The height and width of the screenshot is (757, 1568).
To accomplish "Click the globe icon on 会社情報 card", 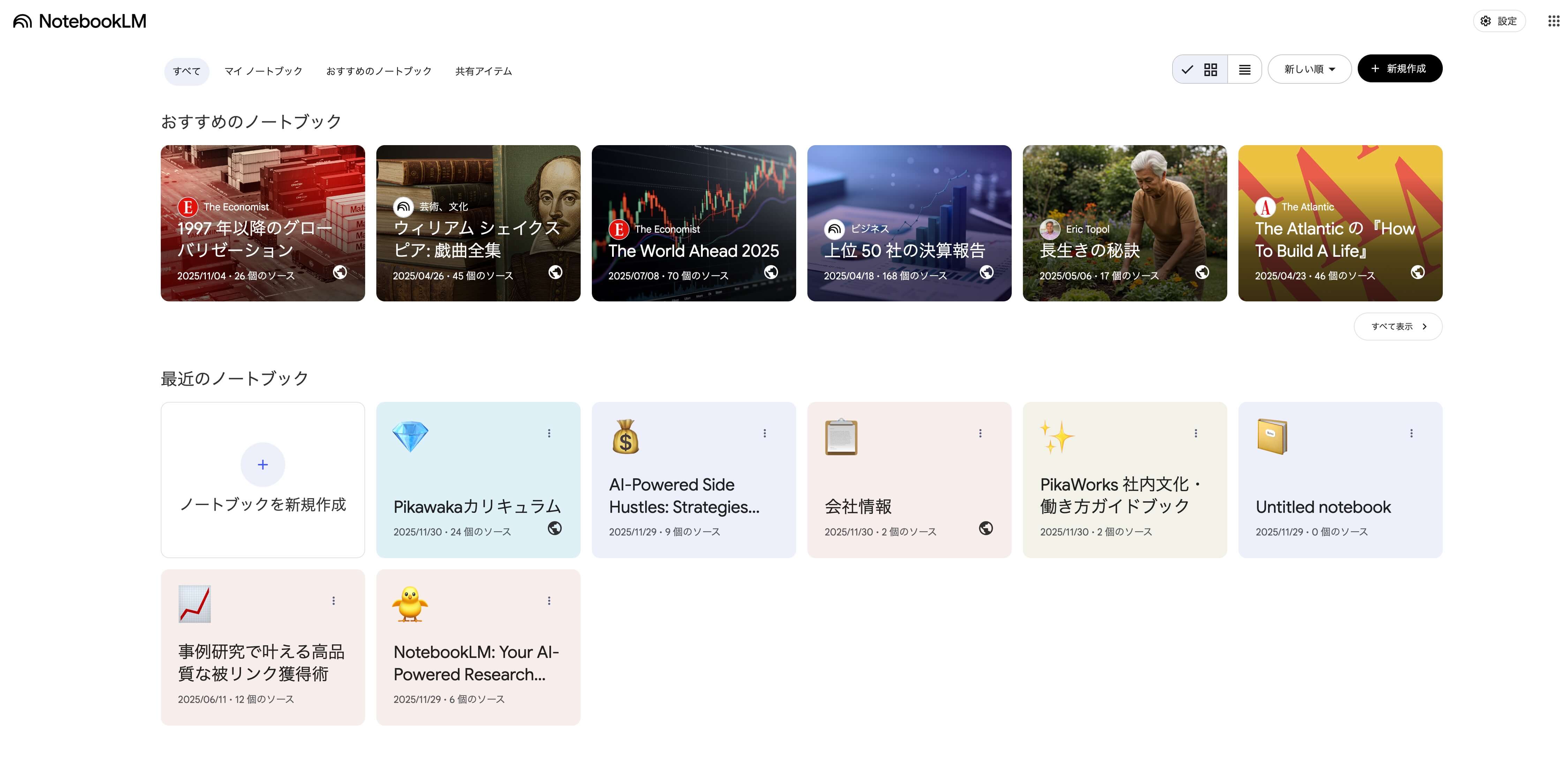I will coord(986,528).
